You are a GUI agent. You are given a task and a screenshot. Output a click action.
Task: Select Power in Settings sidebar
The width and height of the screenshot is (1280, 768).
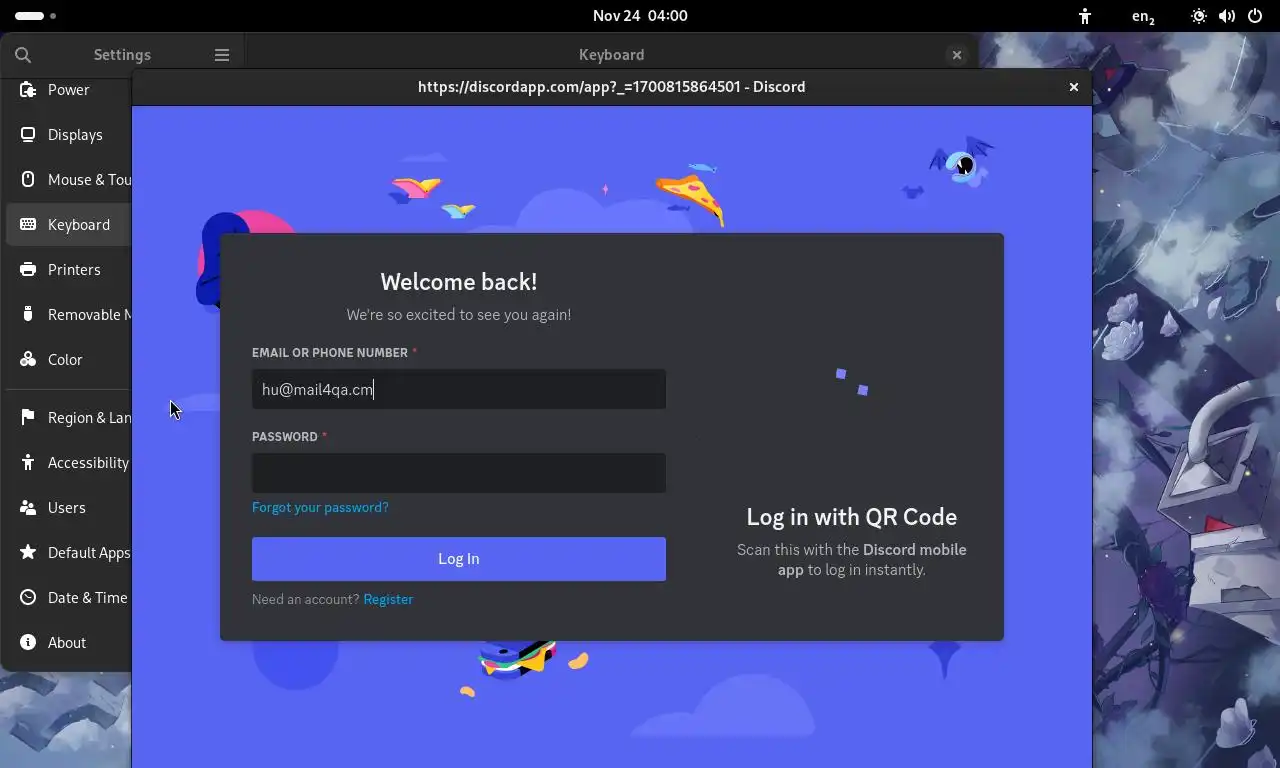68,90
